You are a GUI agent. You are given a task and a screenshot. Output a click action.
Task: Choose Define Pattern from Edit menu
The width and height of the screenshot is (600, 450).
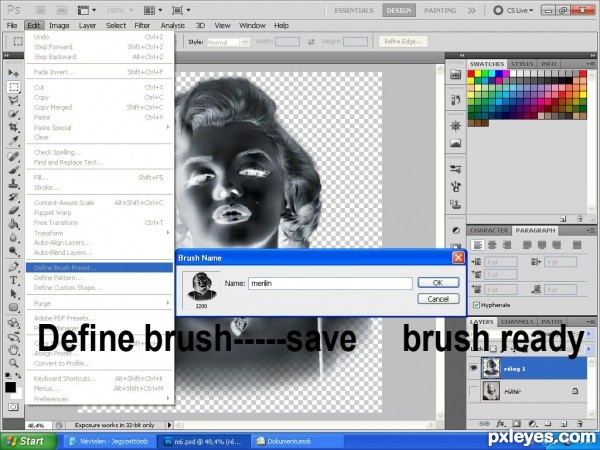coord(99,278)
